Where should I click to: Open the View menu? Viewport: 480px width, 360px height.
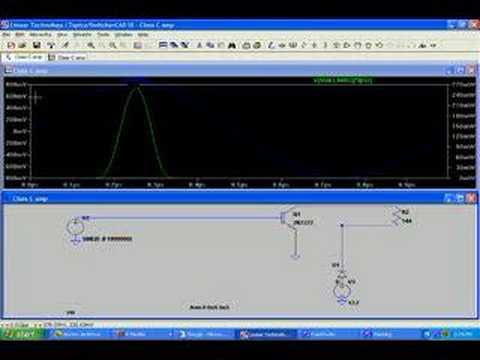coord(62,34)
